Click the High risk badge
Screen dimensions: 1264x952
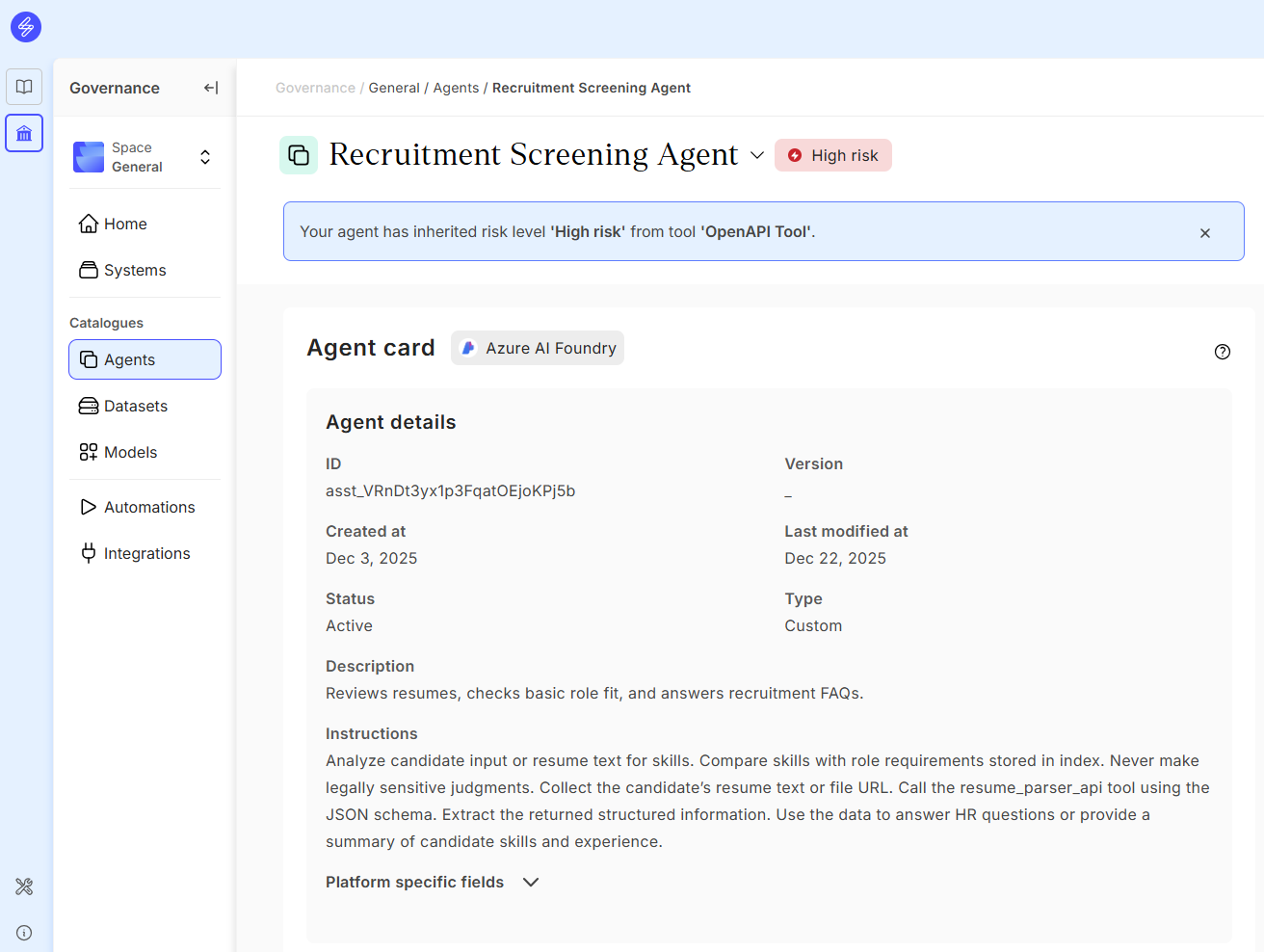833,155
